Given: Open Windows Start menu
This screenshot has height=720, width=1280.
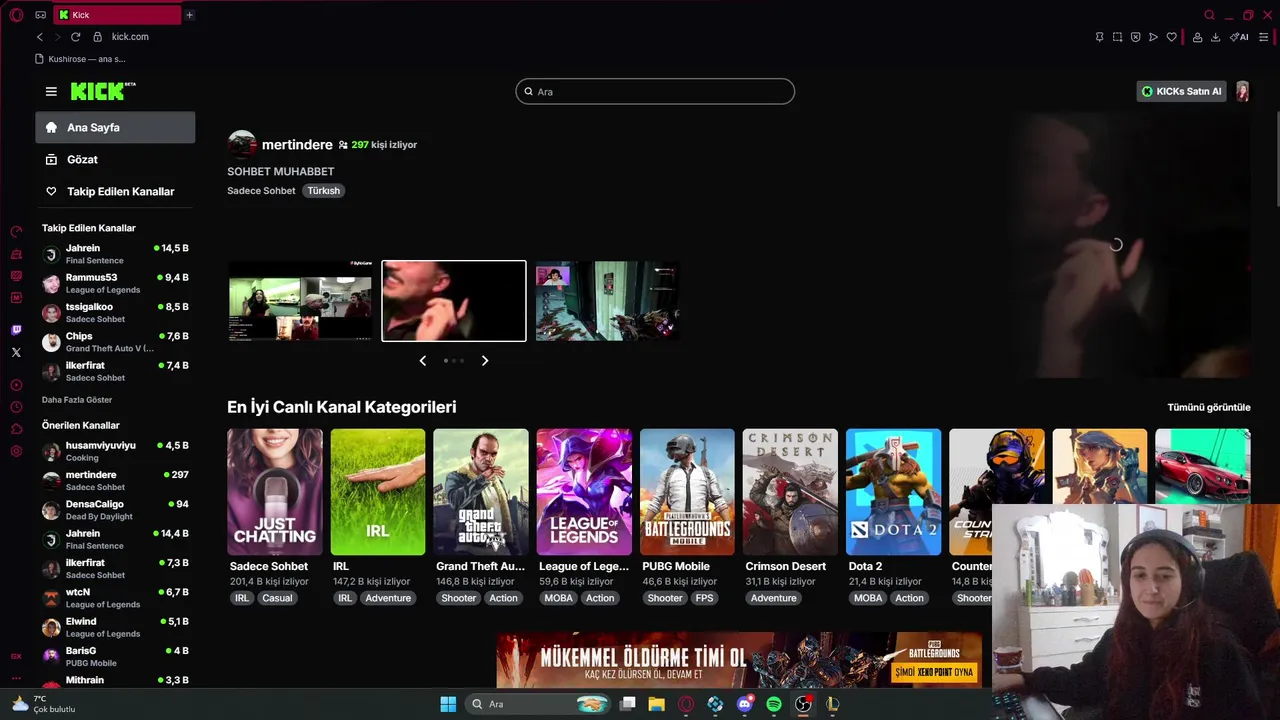Looking at the screenshot, I should click(x=448, y=704).
